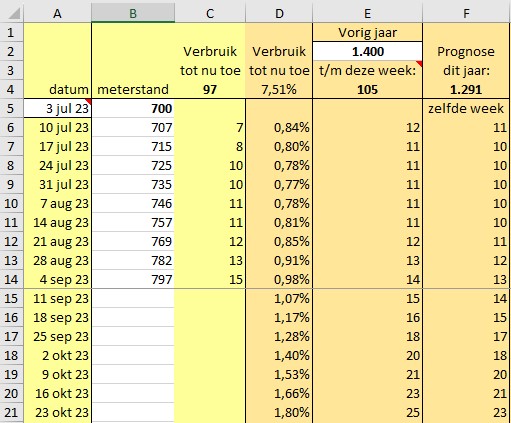
Task: Click the Vorig jaar value cell 1.400
Action: 367,51
